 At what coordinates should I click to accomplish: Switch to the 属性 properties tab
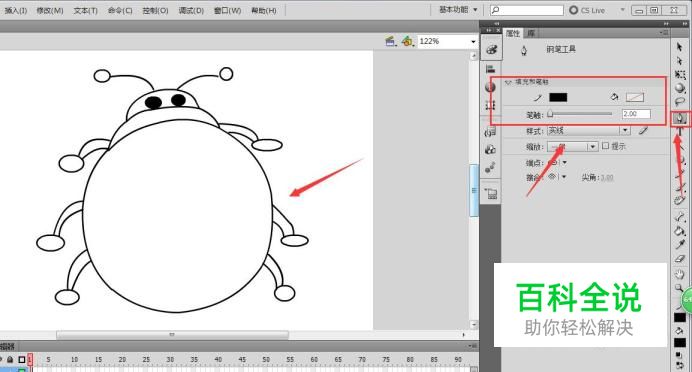click(x=512, y=33)
